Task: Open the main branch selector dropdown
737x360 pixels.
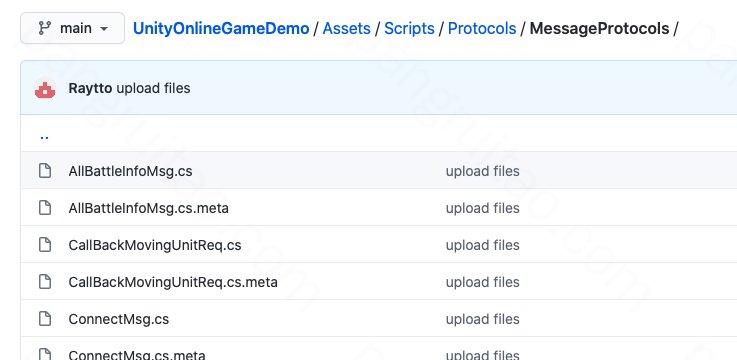Action: pyautogui.click(x=72, y=28)
